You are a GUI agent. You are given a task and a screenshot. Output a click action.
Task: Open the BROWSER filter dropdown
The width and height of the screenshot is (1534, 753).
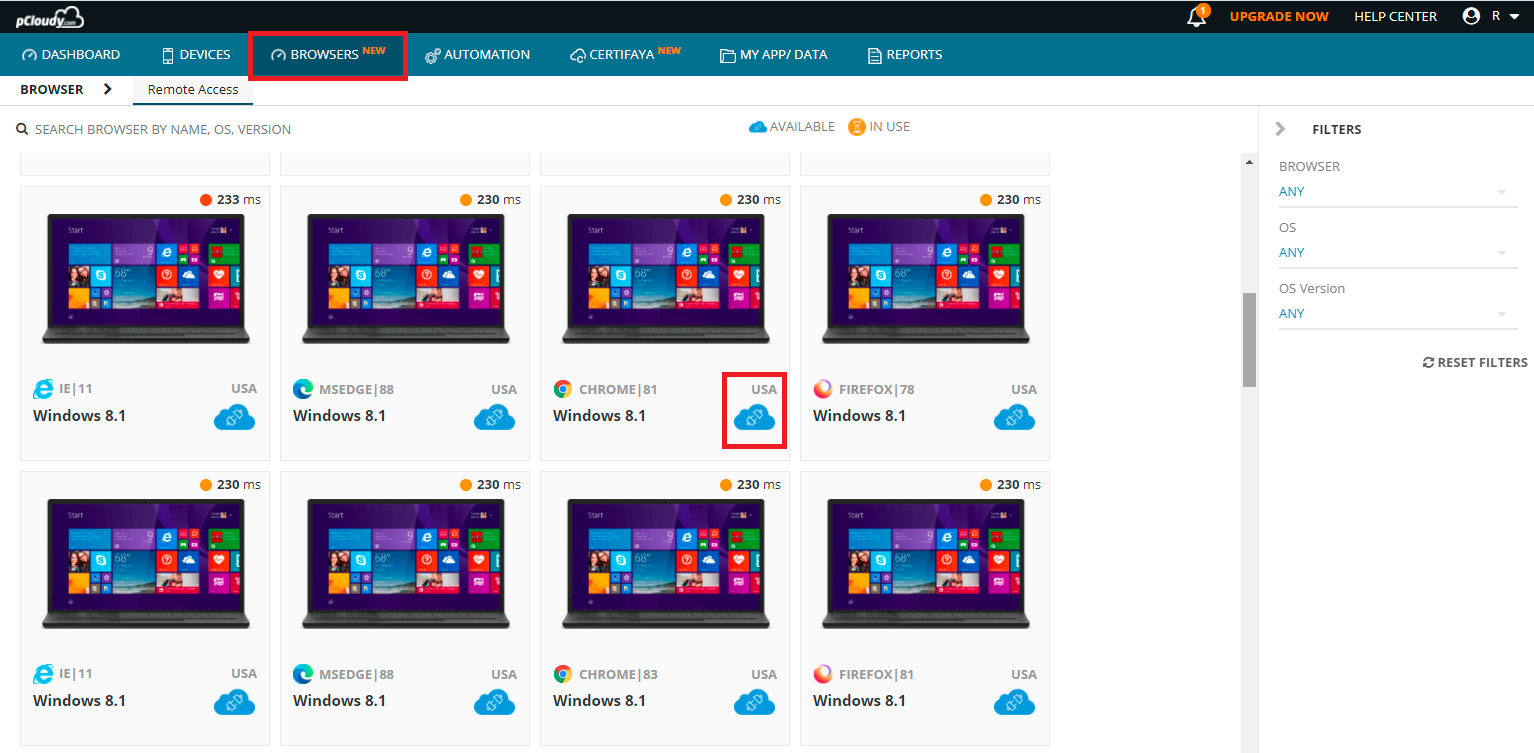pos(1398,192)
